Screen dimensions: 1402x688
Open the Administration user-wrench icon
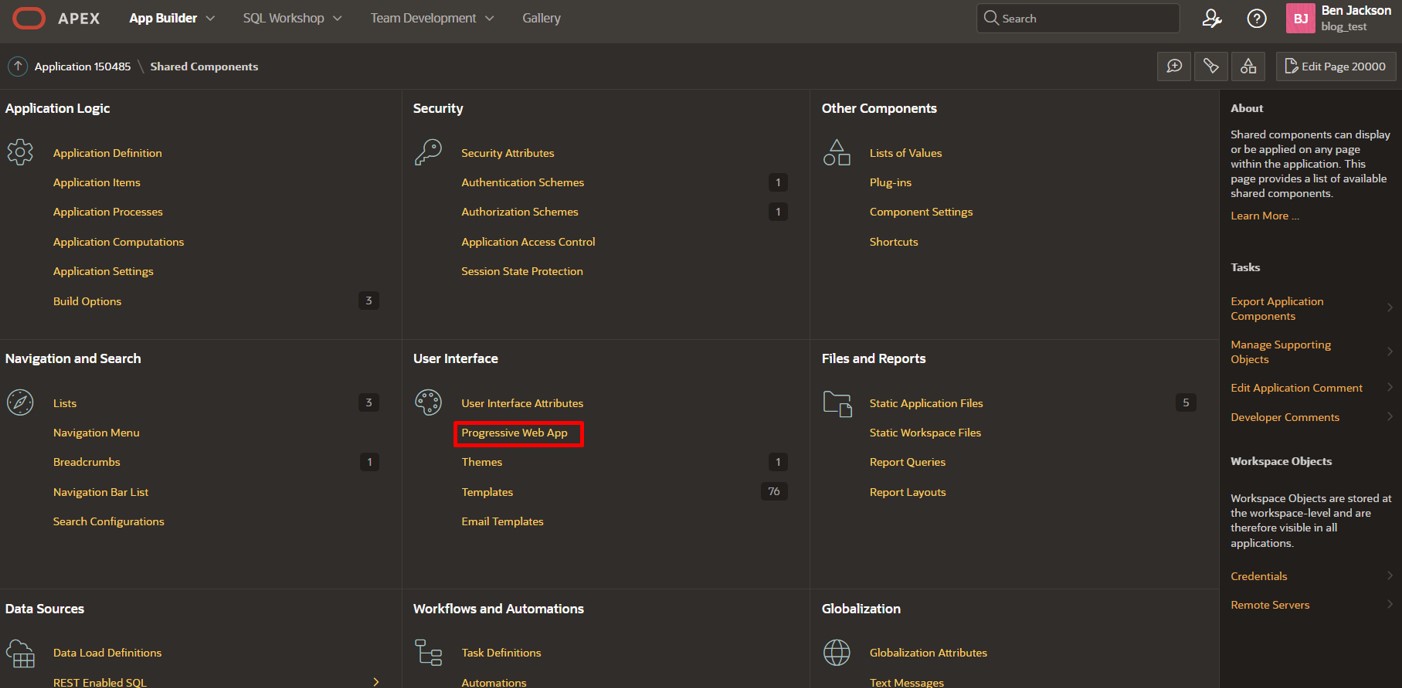click(1211, 18)
